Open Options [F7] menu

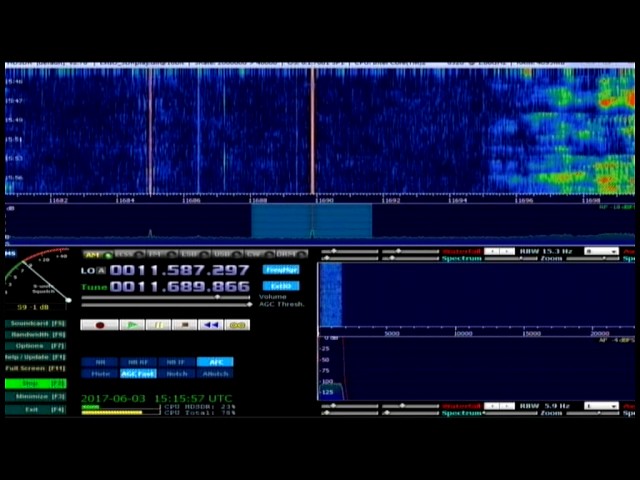36,346
